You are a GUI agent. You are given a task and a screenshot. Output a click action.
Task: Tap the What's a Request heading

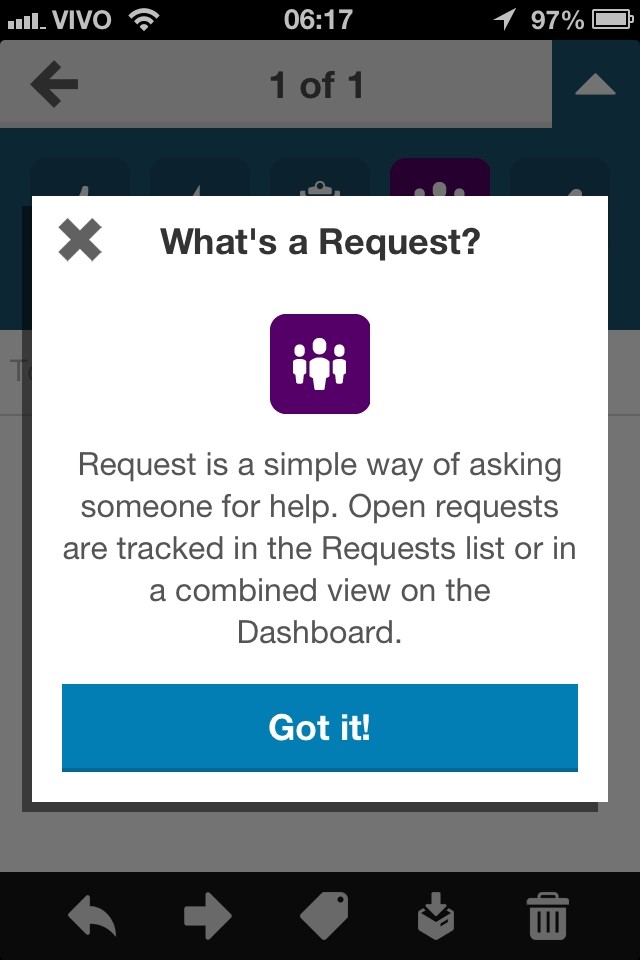pyautogui.click(x=320, y=241)
